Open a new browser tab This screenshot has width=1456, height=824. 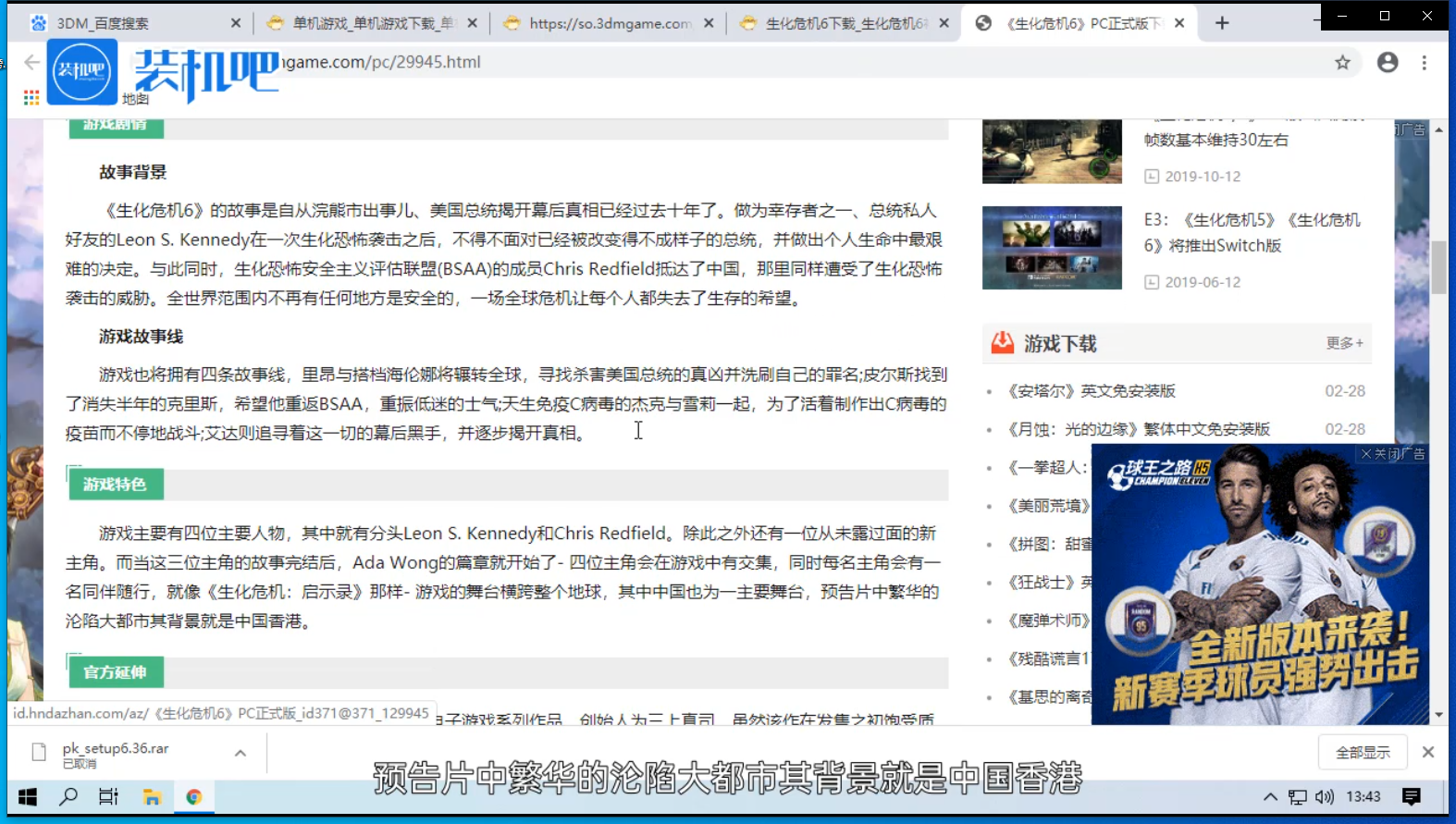(x=1222, y=23)
